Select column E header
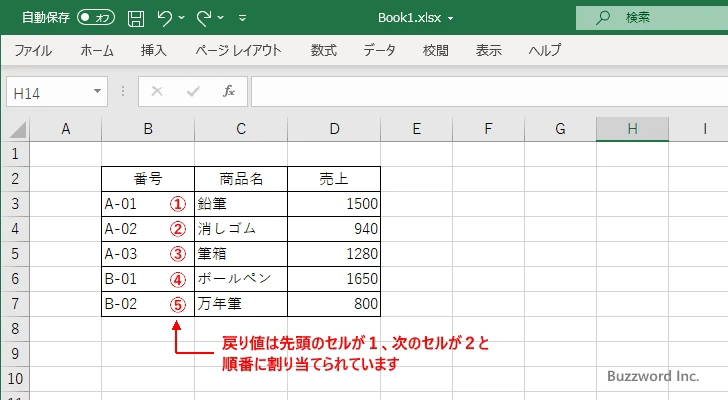Screen dimensions: 728x400 (416, 129)
